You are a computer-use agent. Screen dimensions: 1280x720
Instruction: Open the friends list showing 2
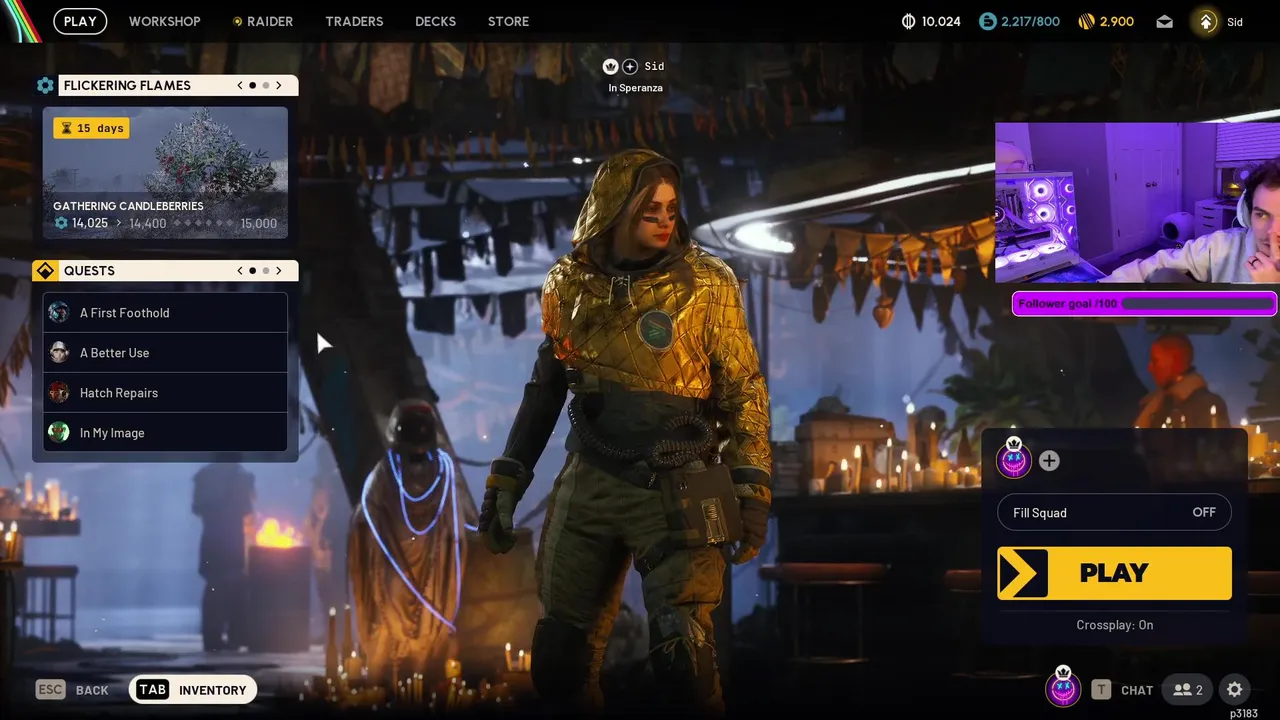point(1188,690)
